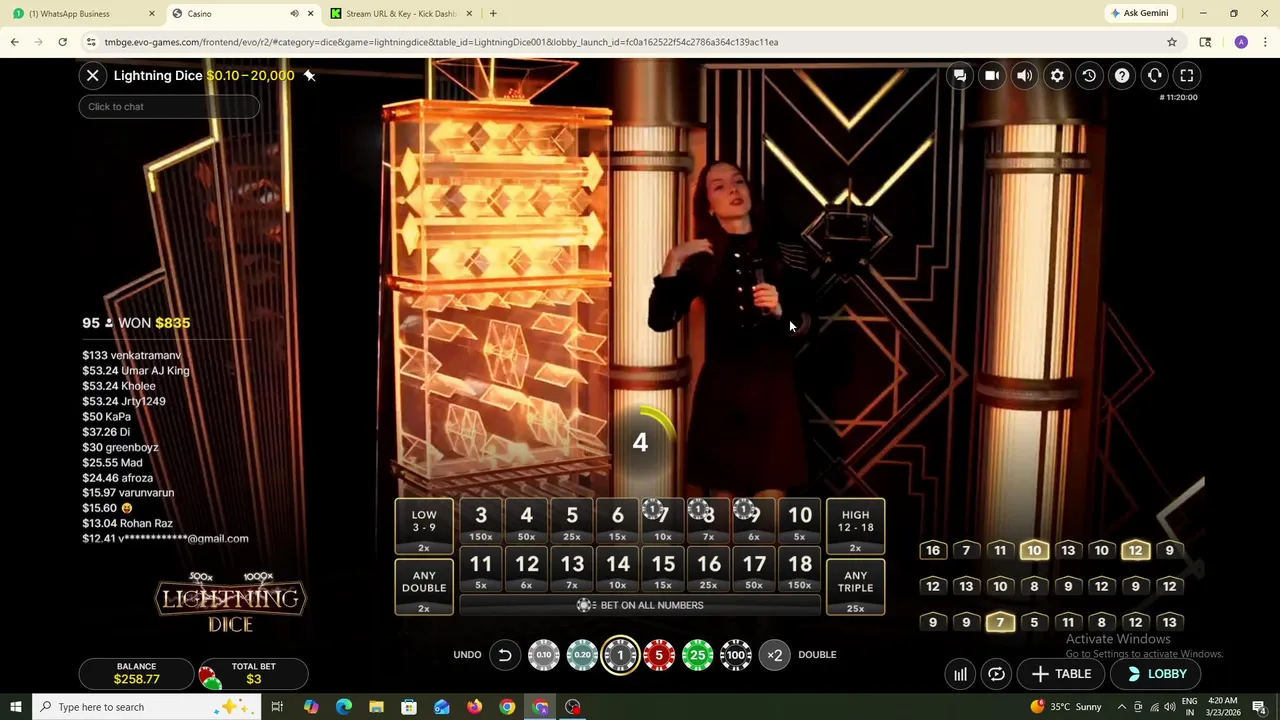Screen dimensions: 1280x720
Task: Open the Windows Start menu
Action: [16, 707]
